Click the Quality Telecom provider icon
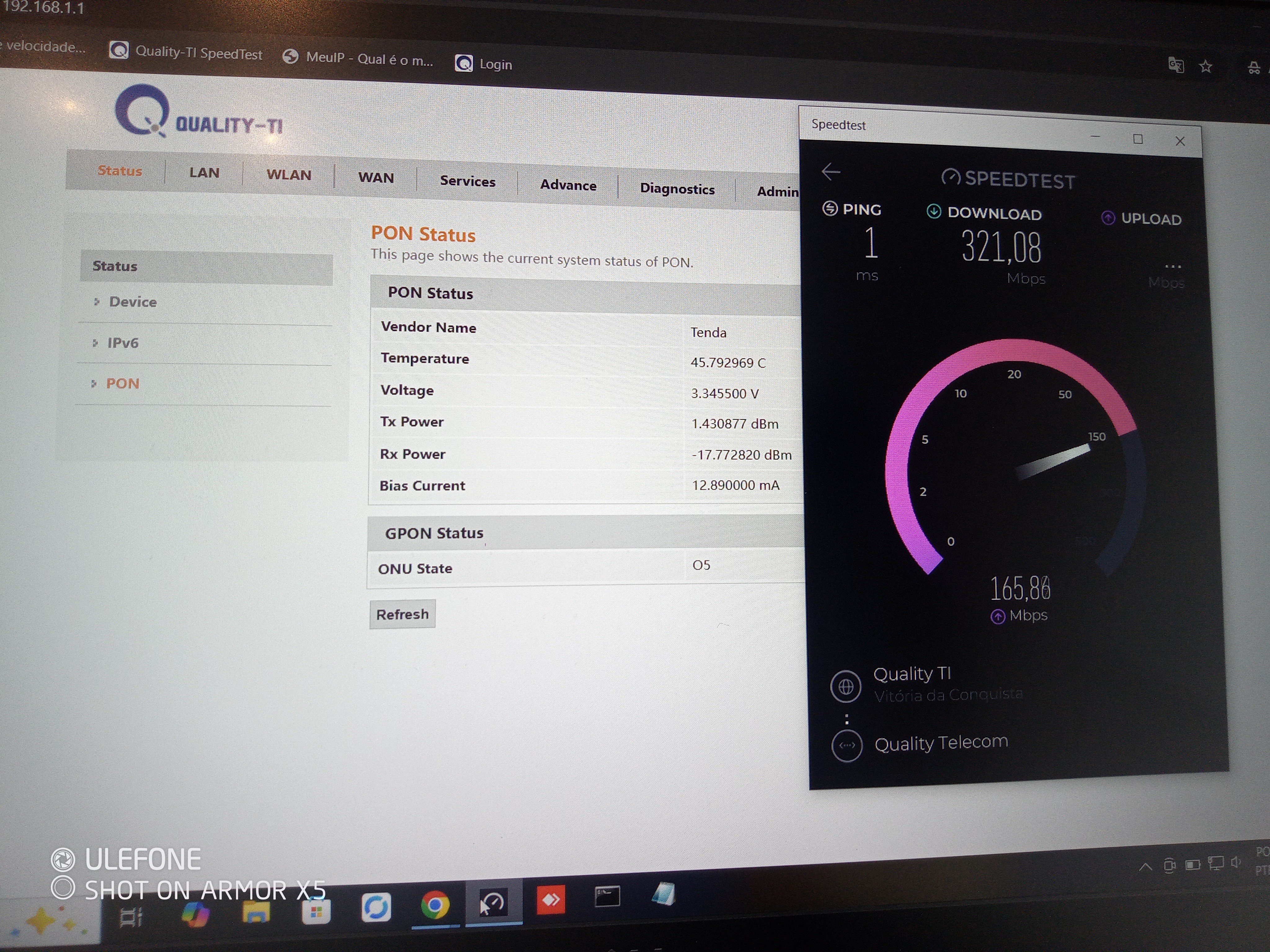This screenshot has width=1270, height=952. click(847, 745)
